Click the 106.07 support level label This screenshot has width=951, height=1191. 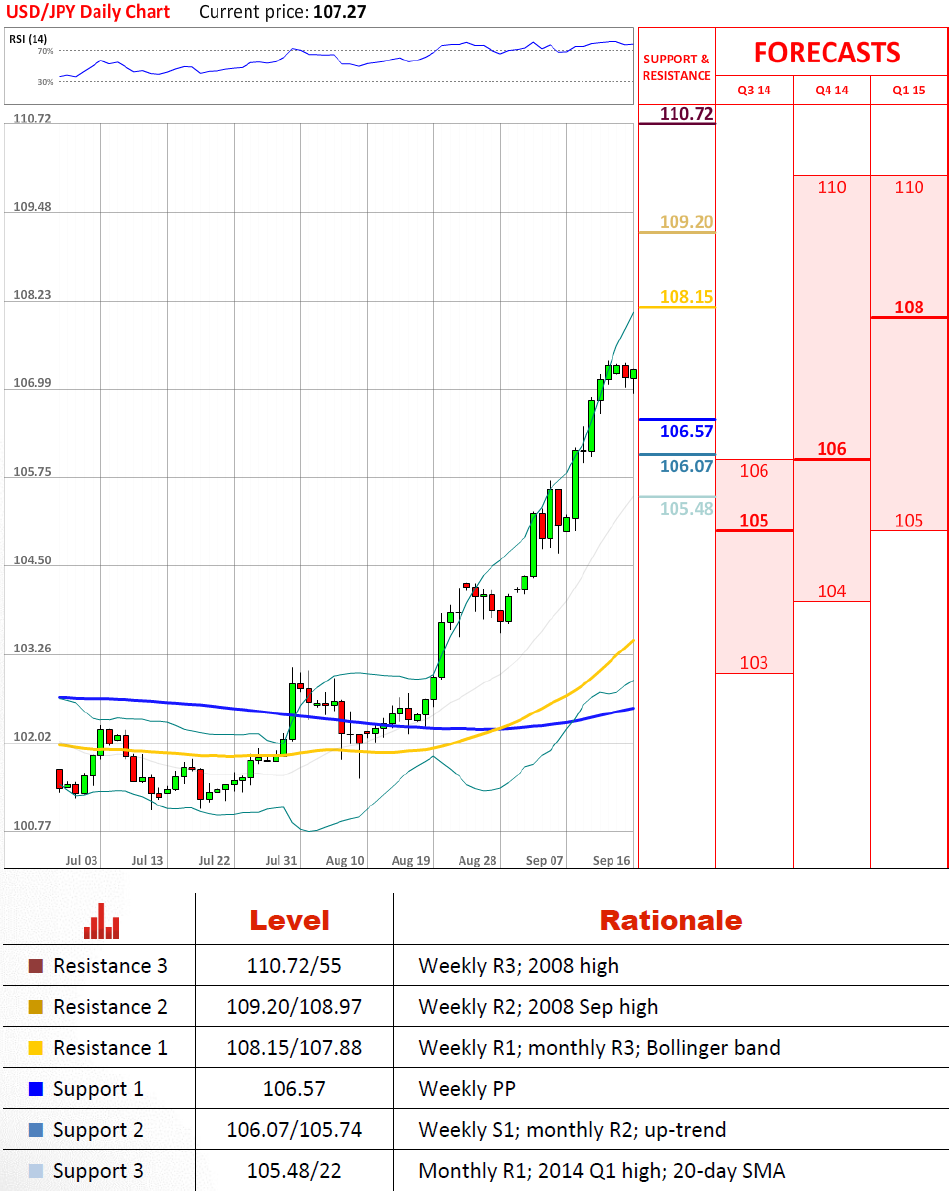coord(687,466)
